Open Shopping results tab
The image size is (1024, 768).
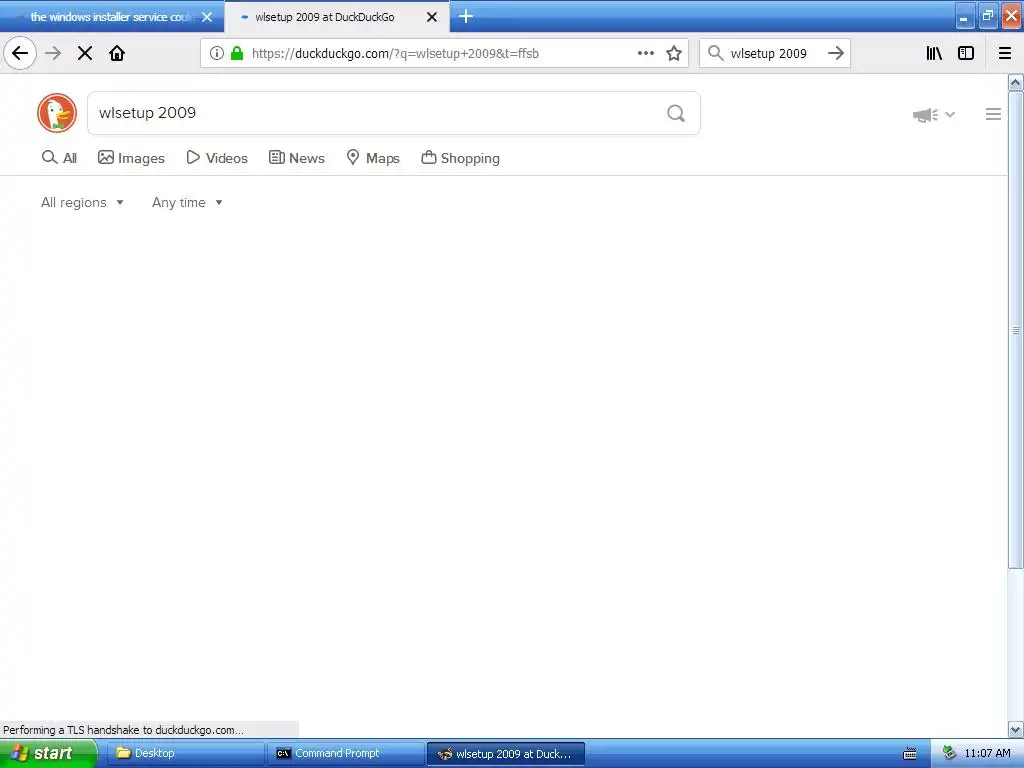(460, 158)
